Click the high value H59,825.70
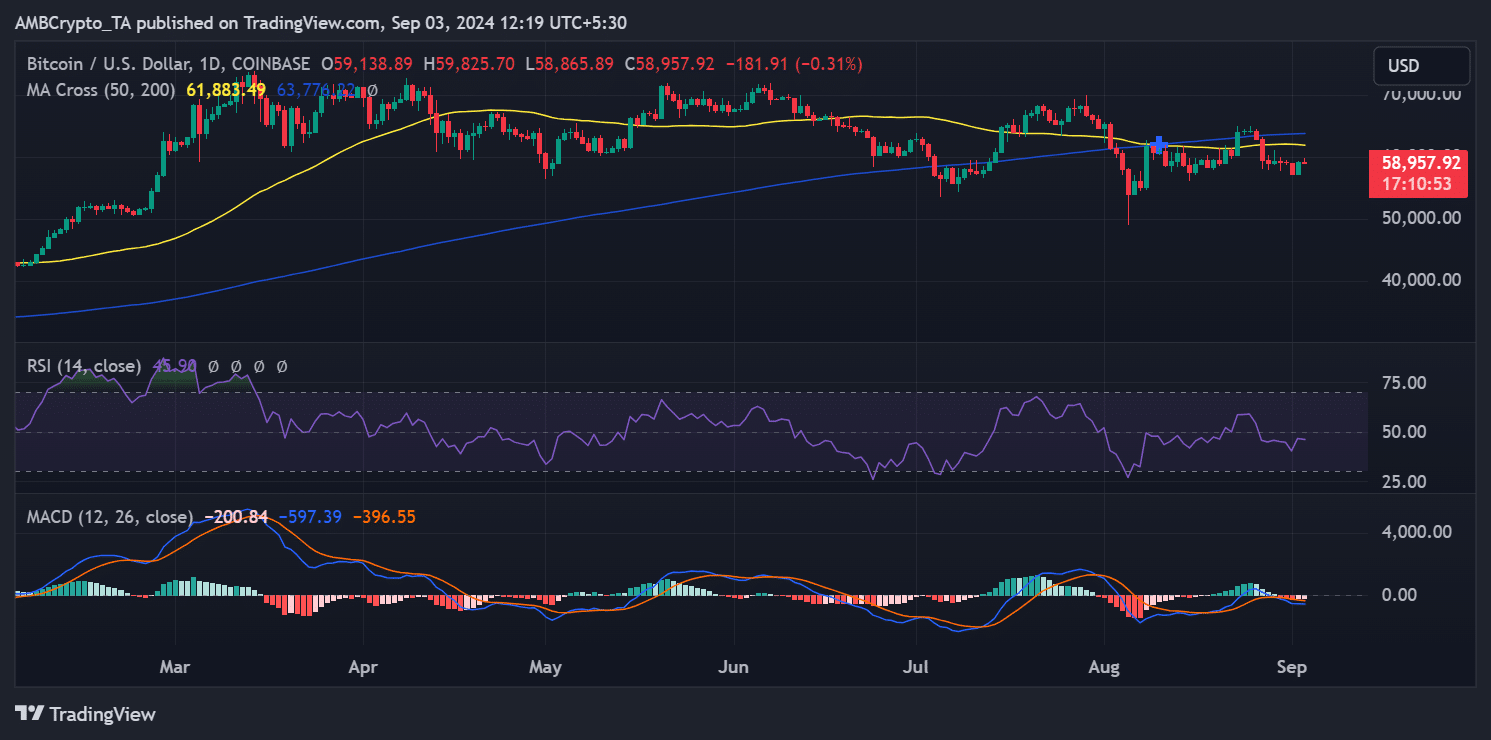Screen dimensions: 1491x740 pos(469,64)
